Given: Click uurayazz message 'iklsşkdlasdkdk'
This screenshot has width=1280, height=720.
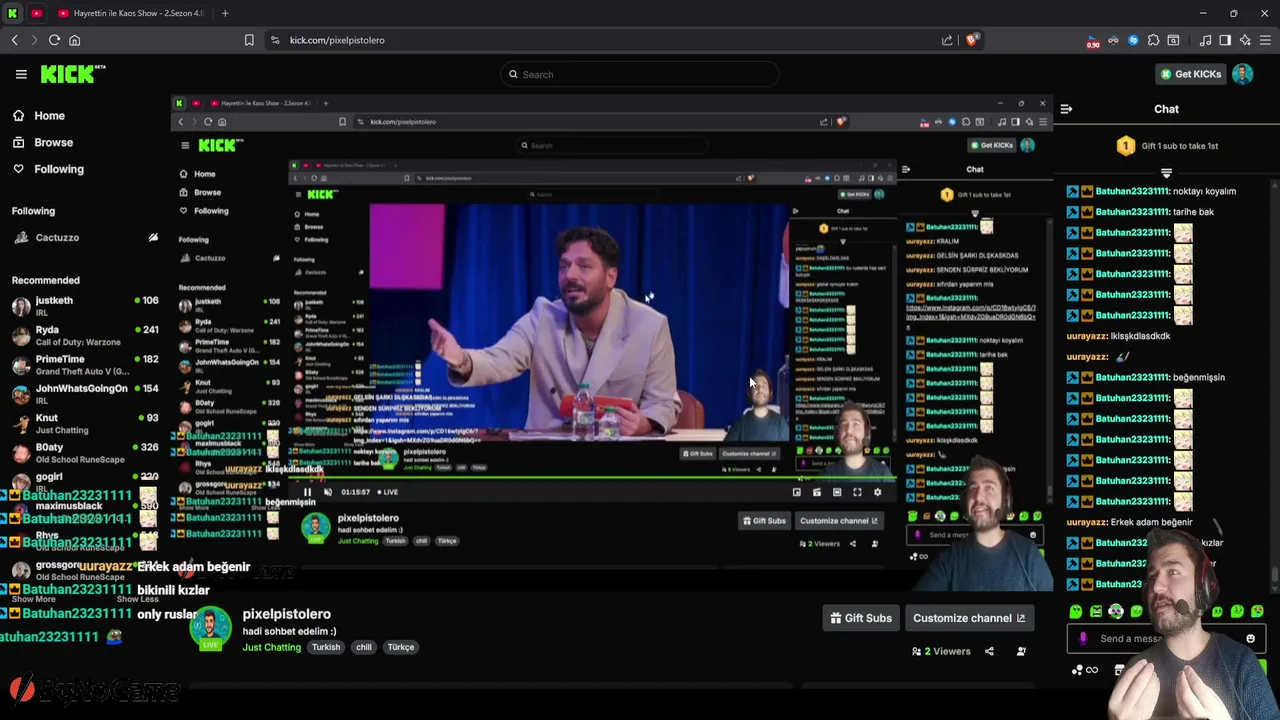Looking at the screenshot, I should (1140, 336).
